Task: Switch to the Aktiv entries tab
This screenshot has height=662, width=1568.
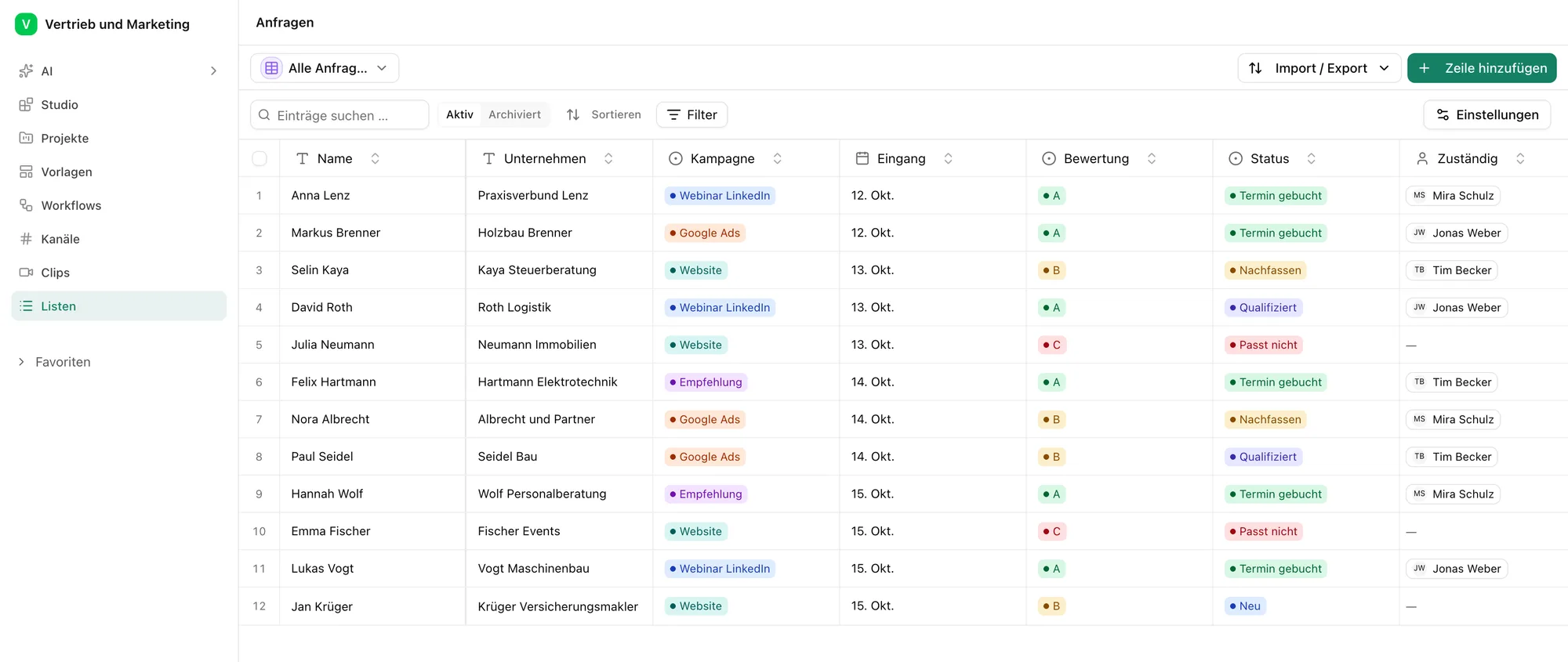Action: [459, 114]
